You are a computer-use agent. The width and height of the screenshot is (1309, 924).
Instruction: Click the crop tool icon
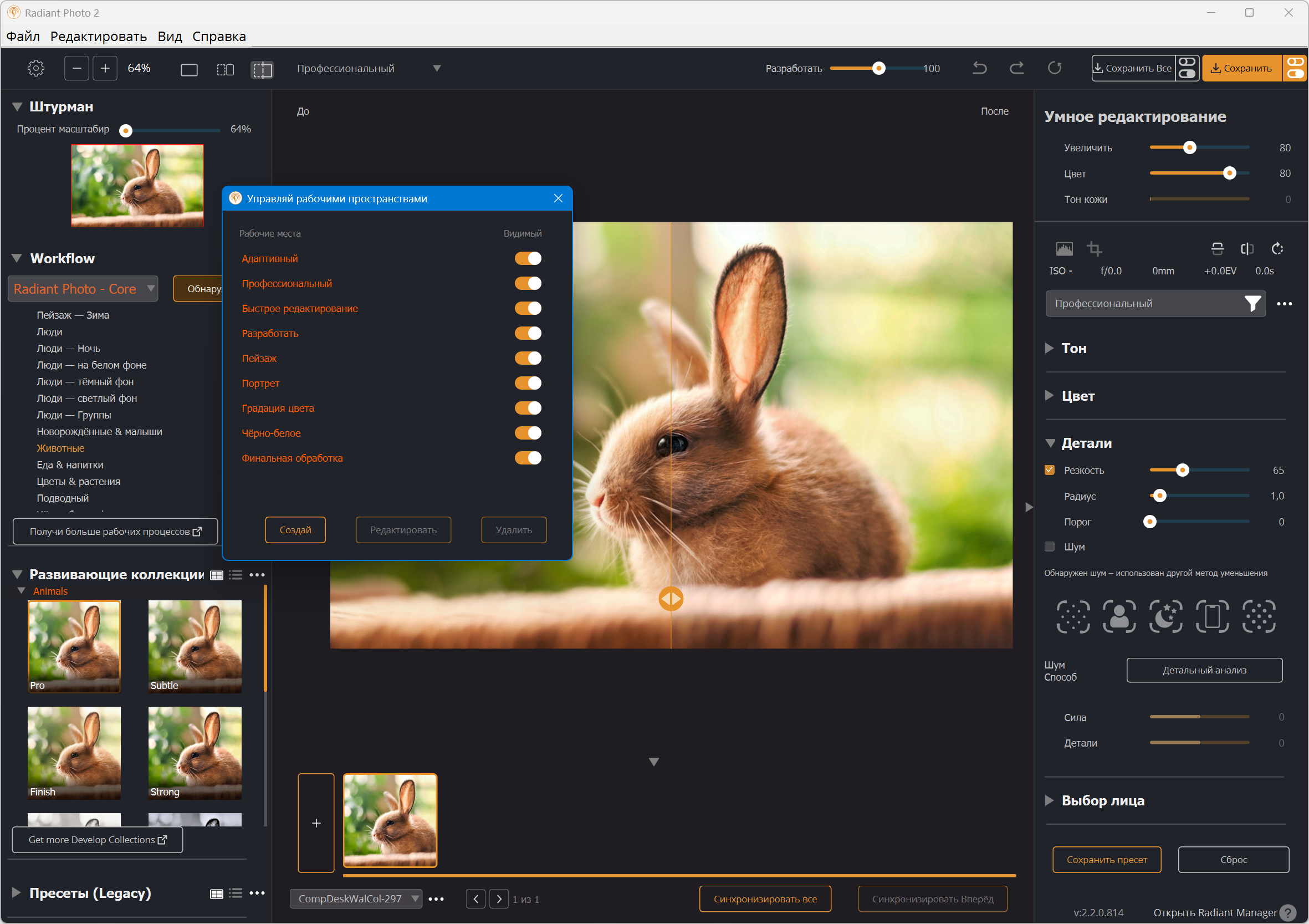pos(1093,249)
